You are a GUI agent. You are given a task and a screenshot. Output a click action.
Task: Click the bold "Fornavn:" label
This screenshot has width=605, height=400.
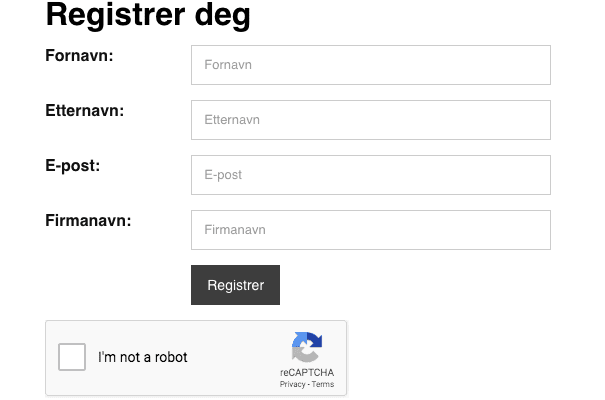pyautogui.click(x=79, y=56)
